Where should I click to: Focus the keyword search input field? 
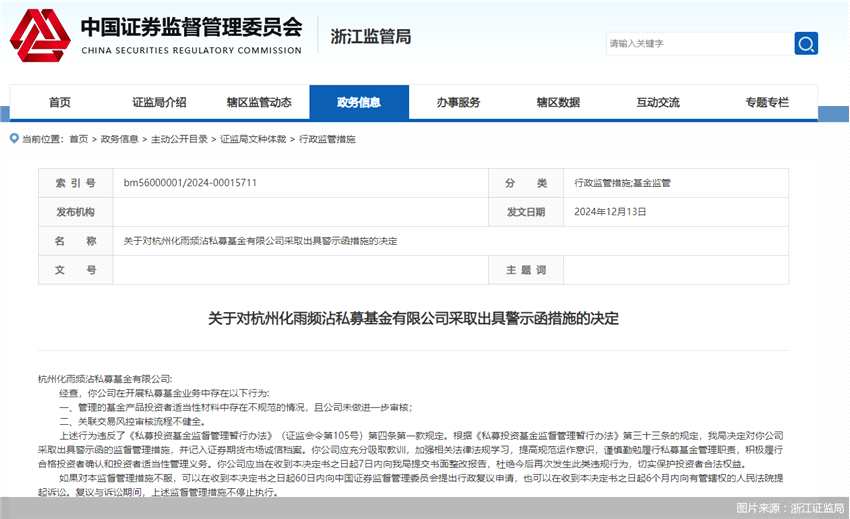(699, 43)
